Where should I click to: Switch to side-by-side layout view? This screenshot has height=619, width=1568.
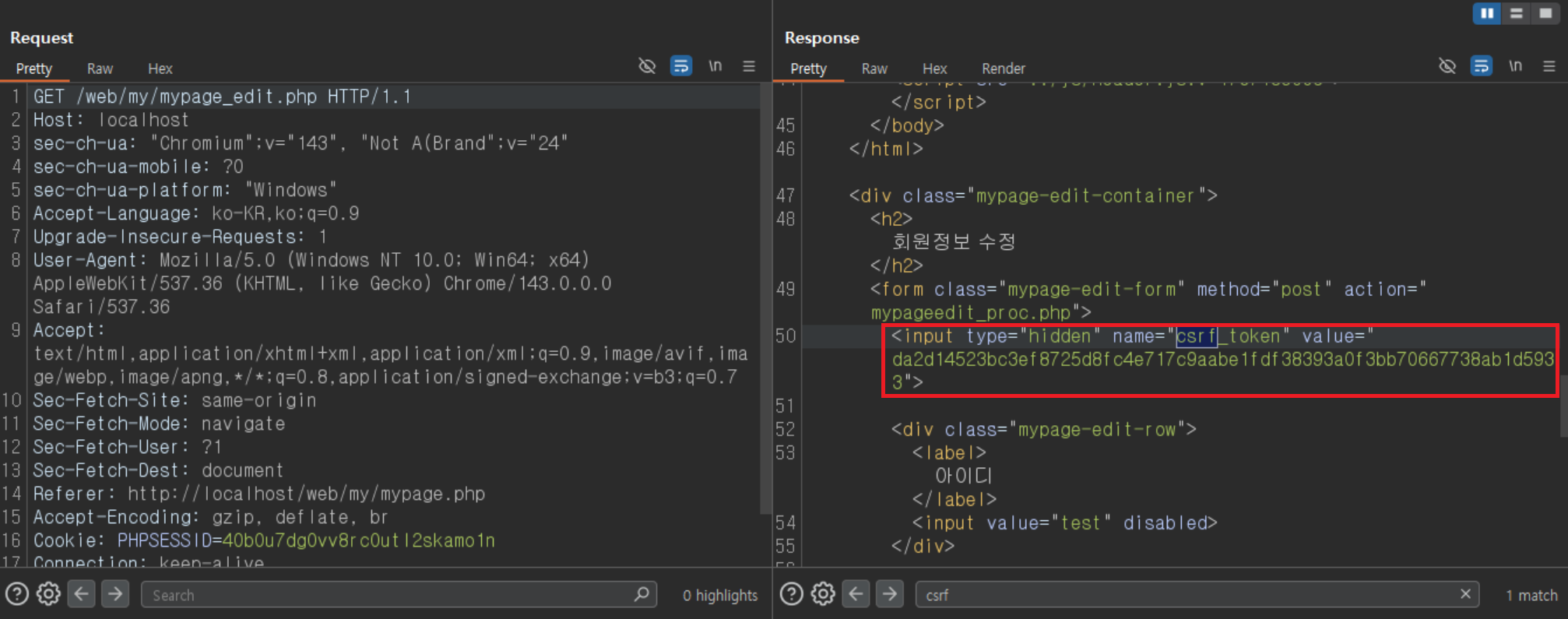click(x=1487, y=13)
